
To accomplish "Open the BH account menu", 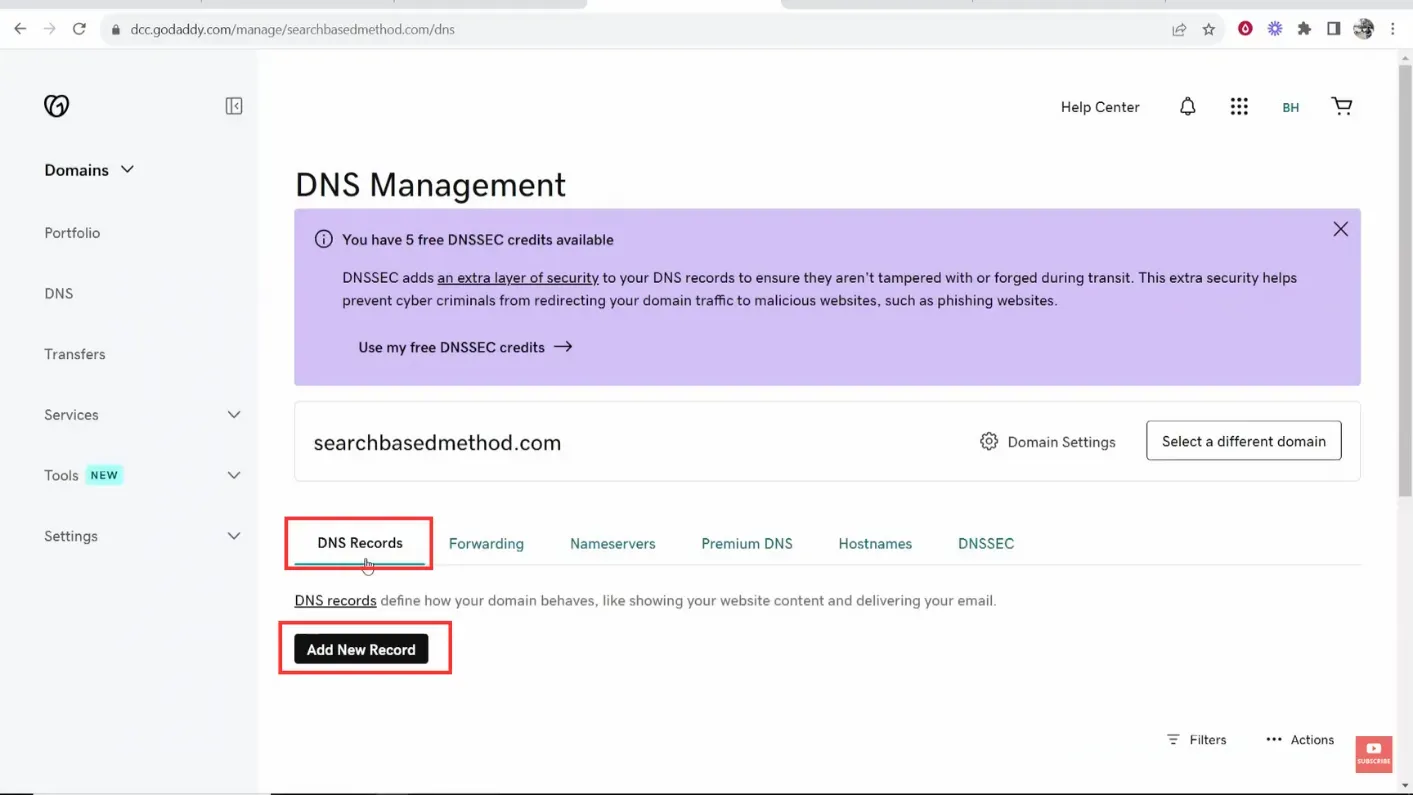I will click(1290, 107).
